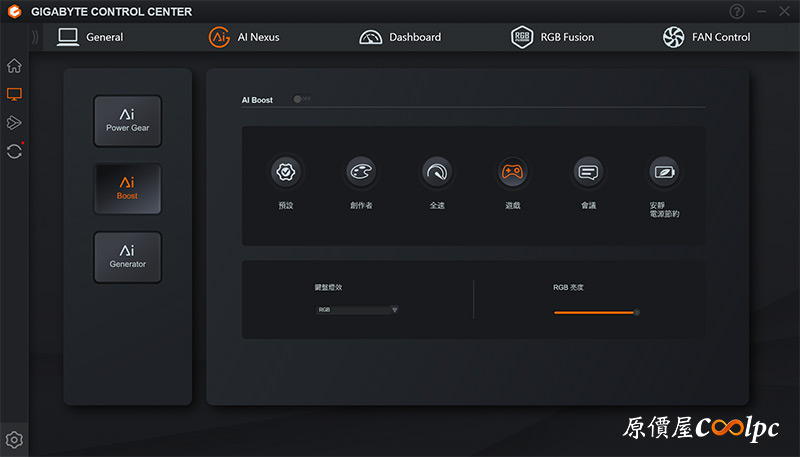Select the 遊戲 gaming controller icon
Image resolution: width=800 pixels, height=457 pixels.
click(x=512, y=172)
